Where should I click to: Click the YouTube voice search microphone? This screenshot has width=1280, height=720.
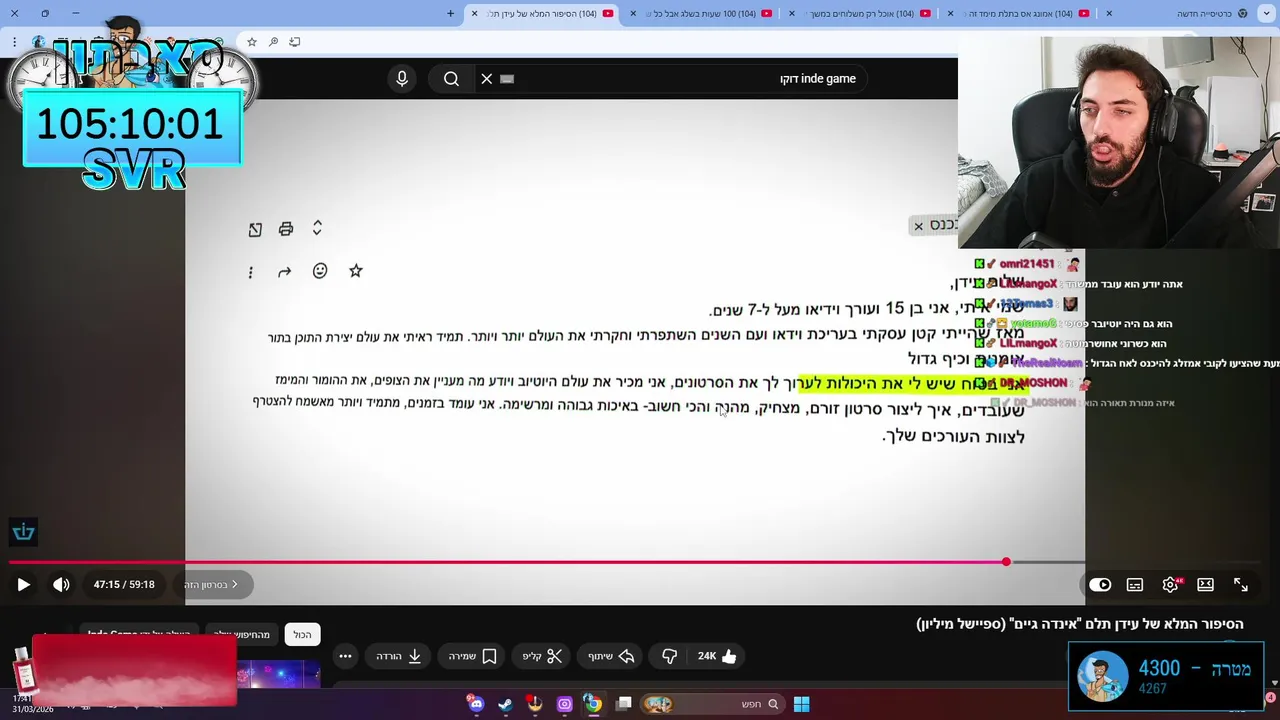(402, 79)
